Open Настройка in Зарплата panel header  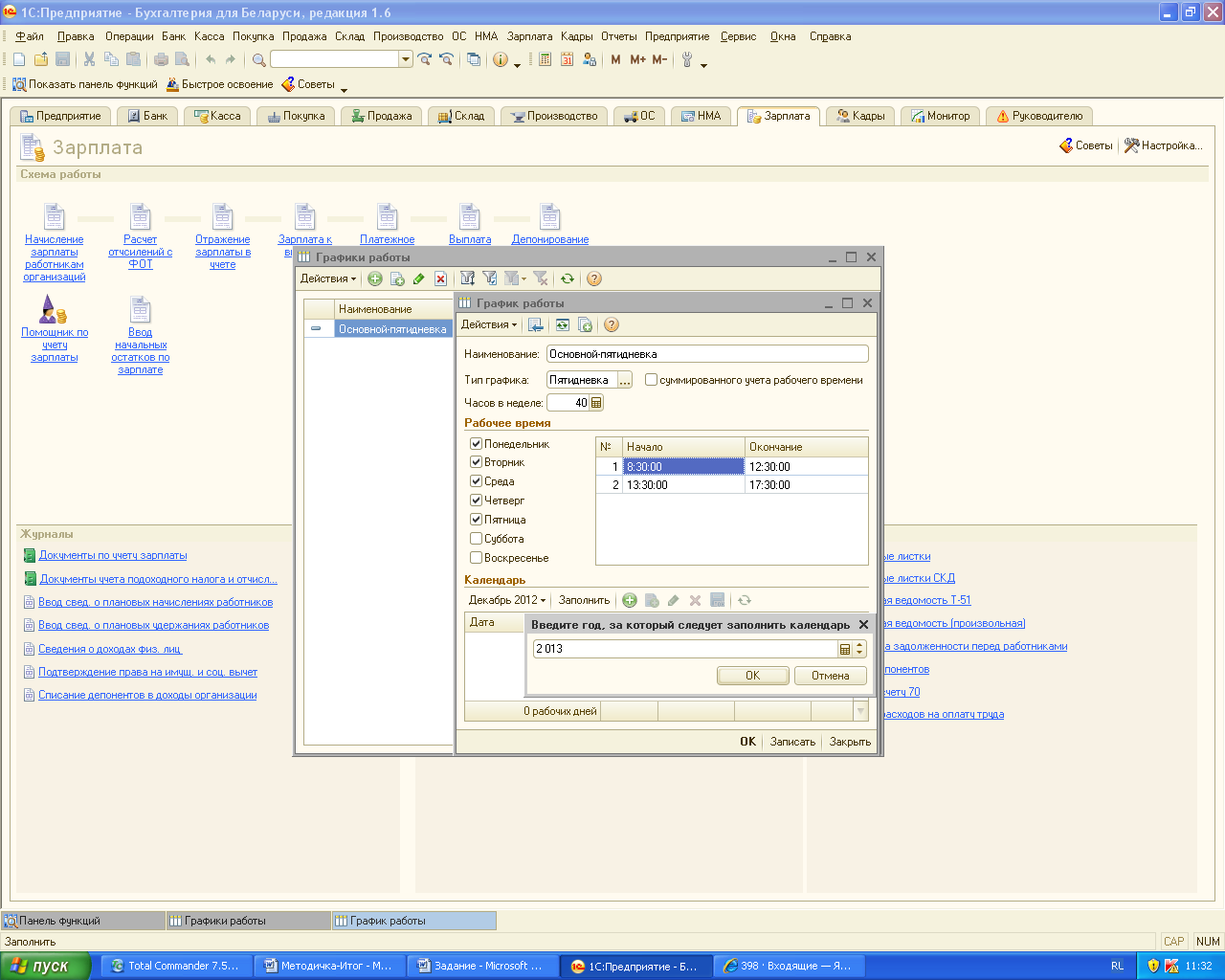(x=1164, y=145)
